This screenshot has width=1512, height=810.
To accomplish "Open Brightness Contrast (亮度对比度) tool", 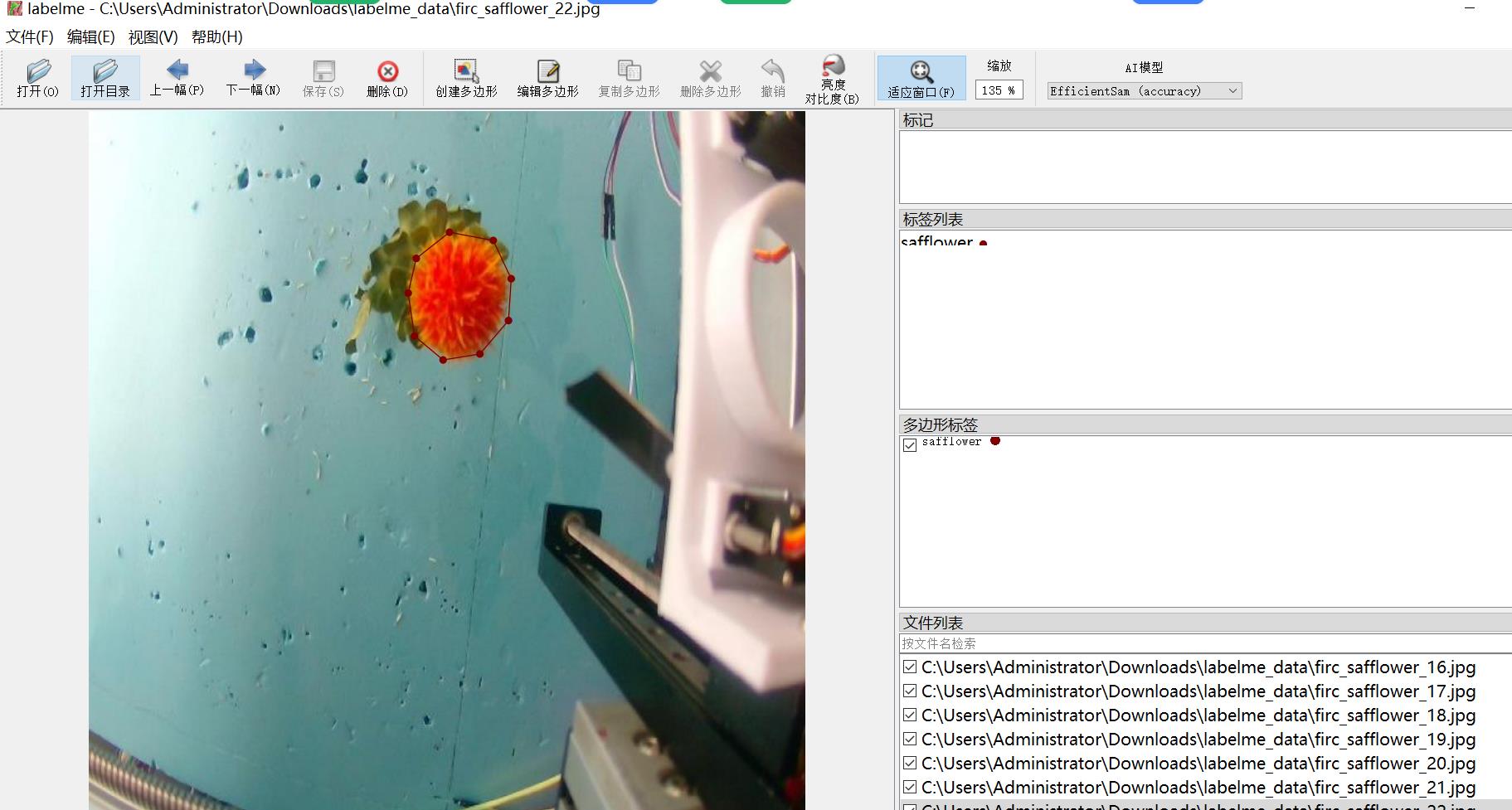I will (832, 78).
